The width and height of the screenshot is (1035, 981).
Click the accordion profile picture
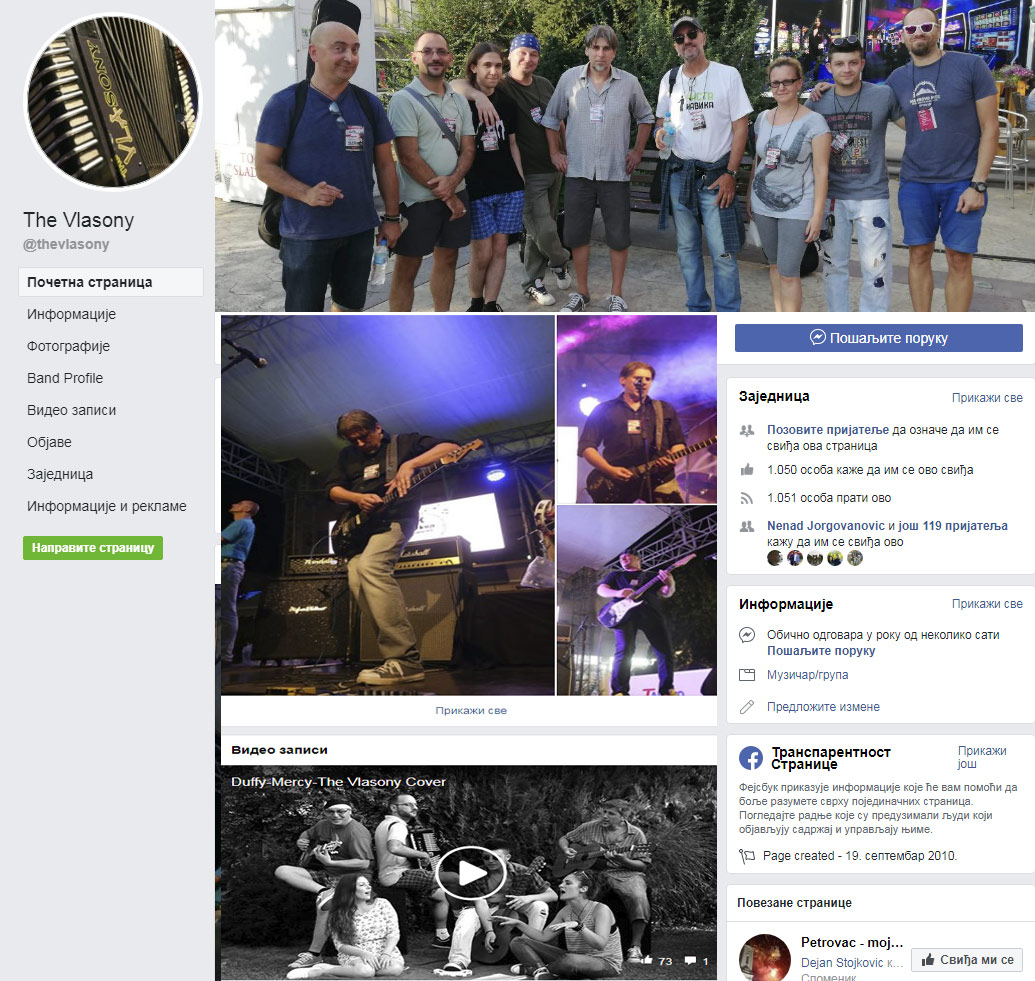pos(111,102)
